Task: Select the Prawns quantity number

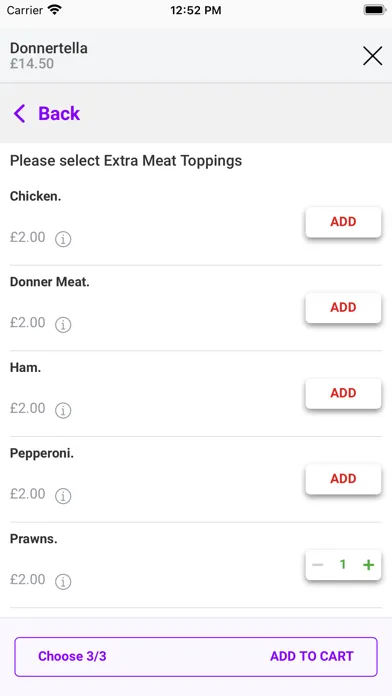Action: click(343, 565)
